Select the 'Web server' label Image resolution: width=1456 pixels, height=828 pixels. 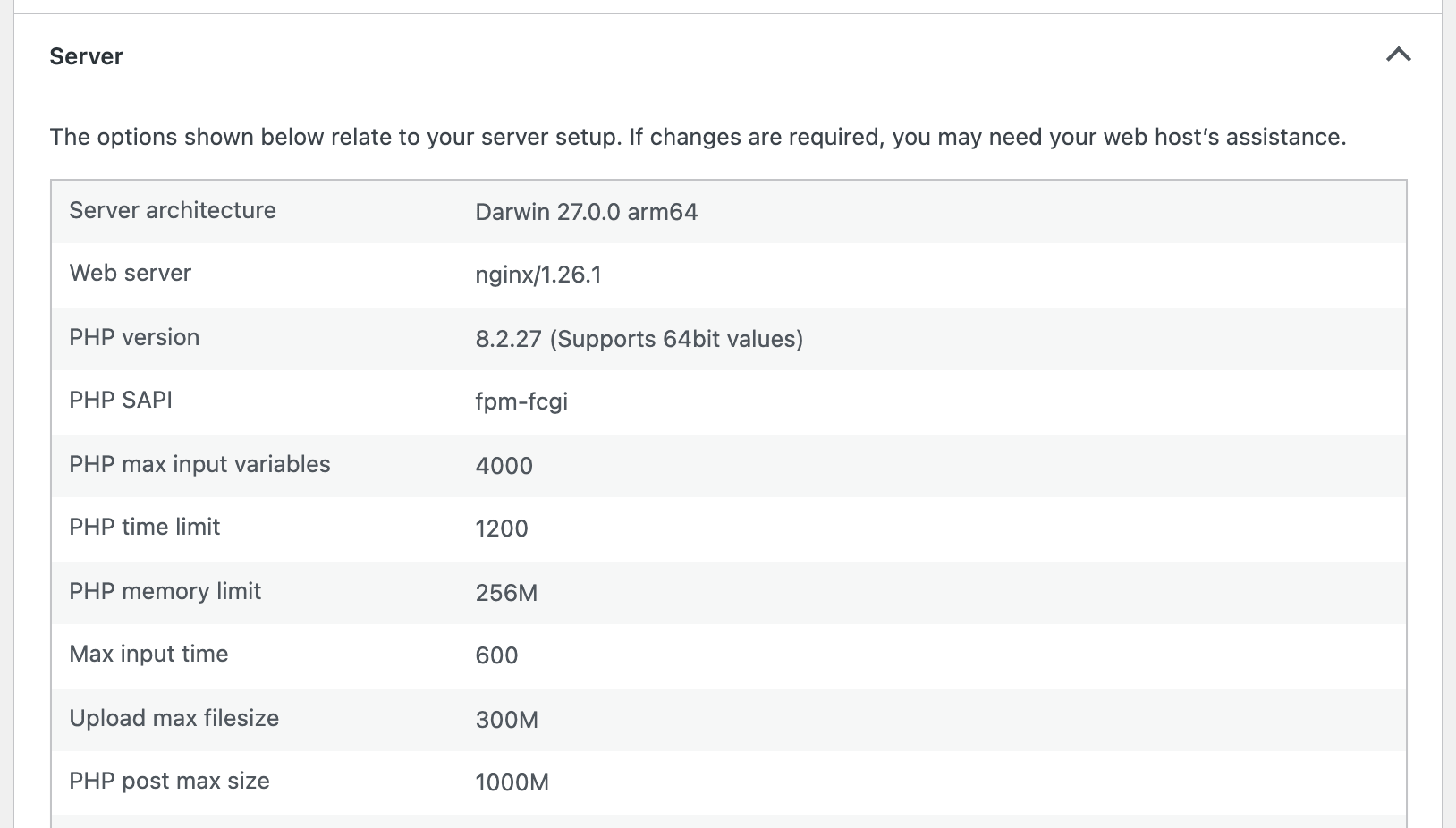click(x=131, y=273)
